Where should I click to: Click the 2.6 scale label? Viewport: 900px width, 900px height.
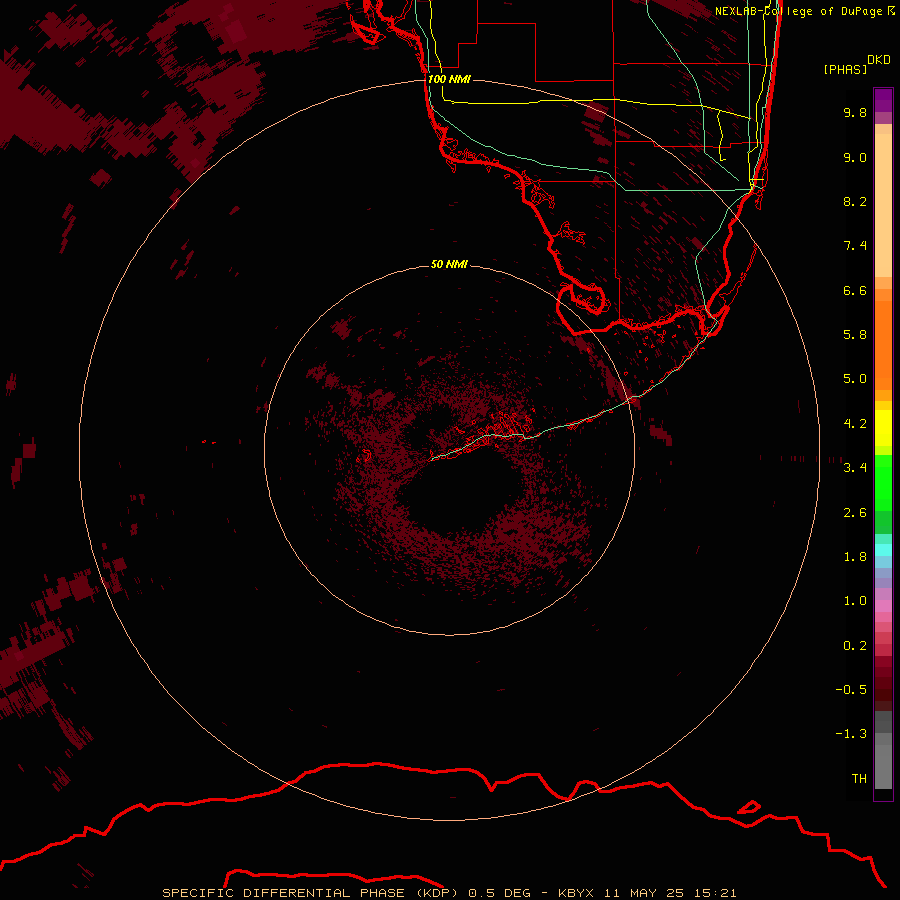coord(855,513)
